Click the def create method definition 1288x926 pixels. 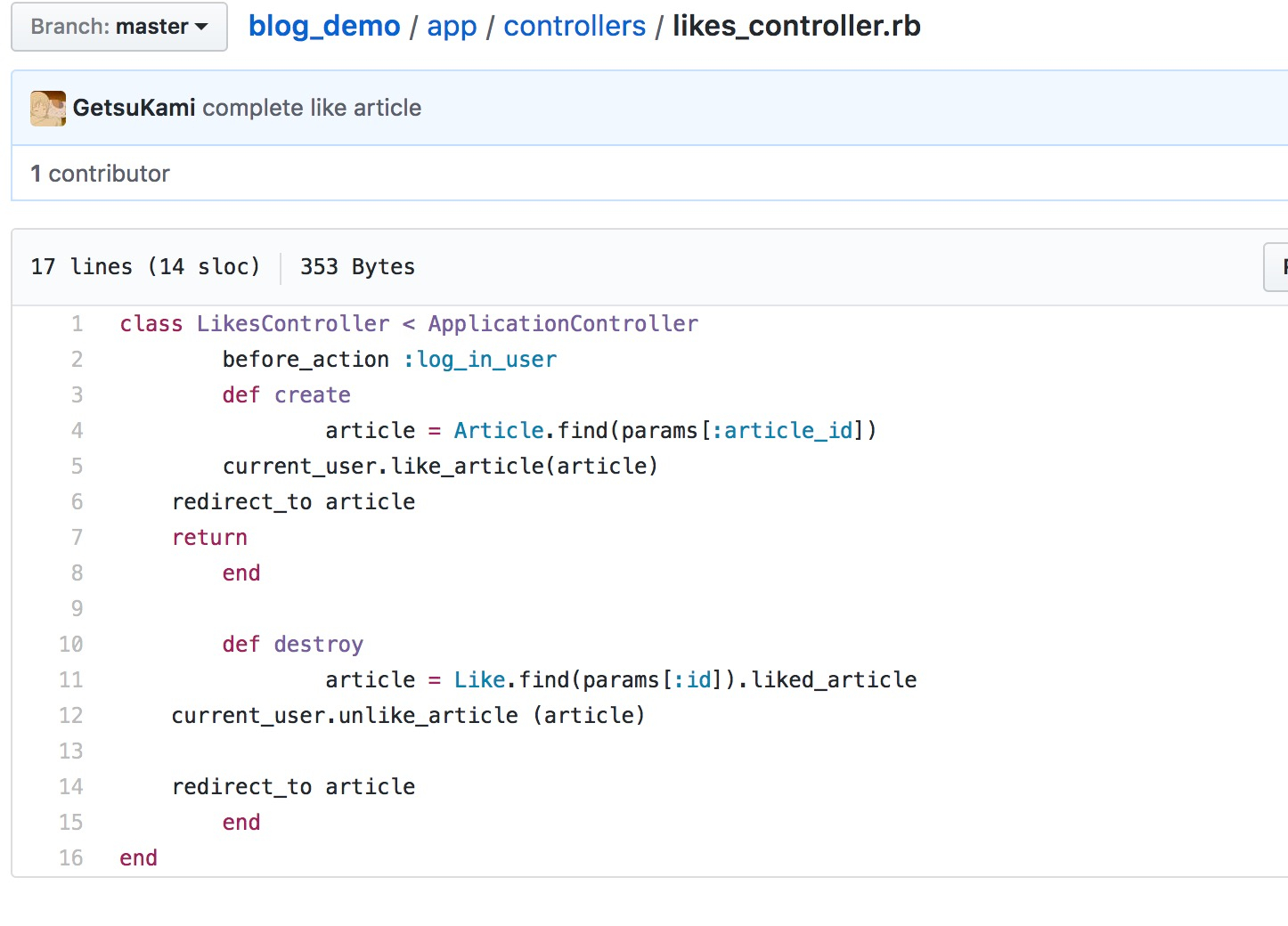tap(287, 394)
